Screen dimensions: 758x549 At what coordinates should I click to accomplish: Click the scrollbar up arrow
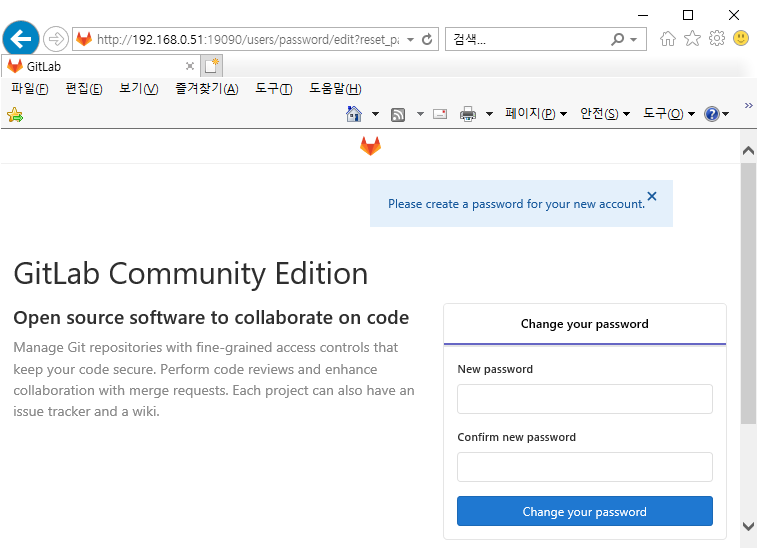pos(748,151)
